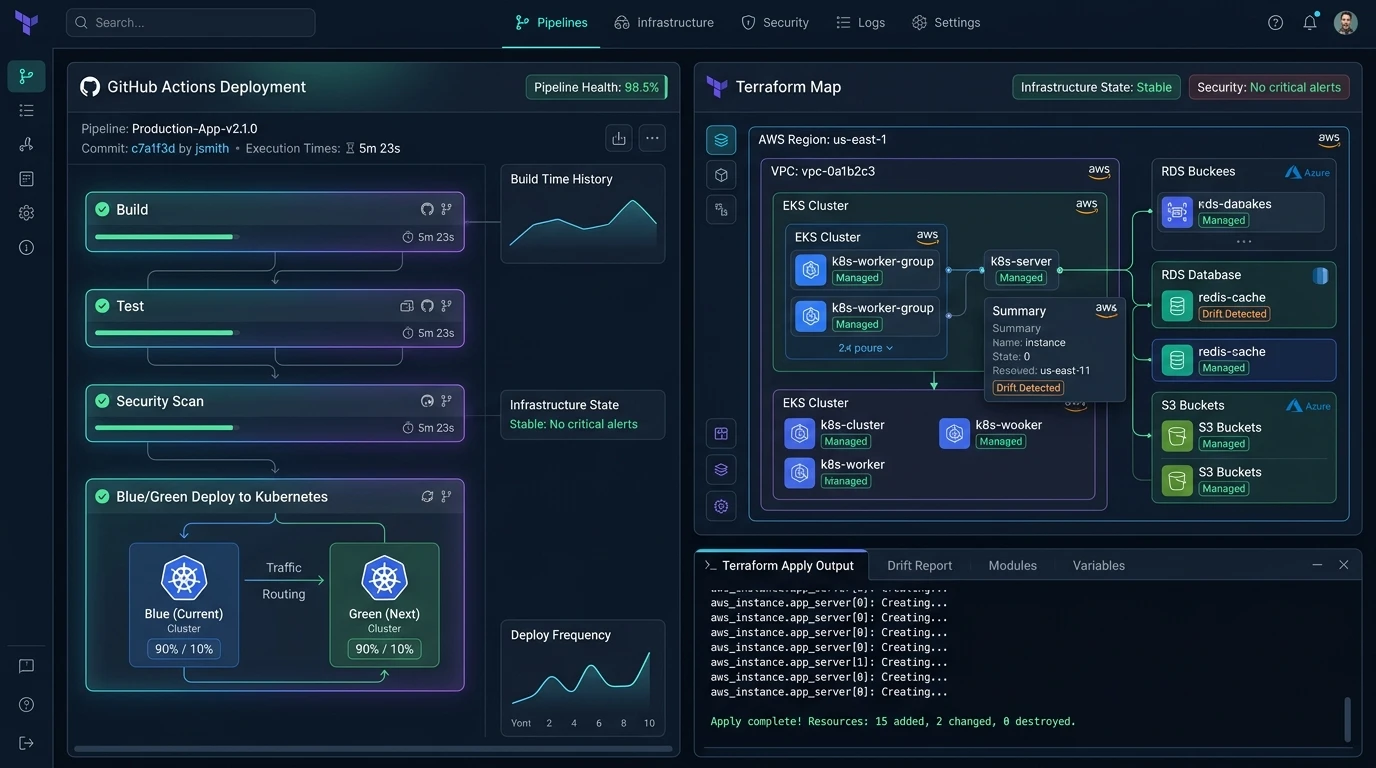Switch to the Security tab
This screenshot has height=768, width=1376.
[775, 22]
